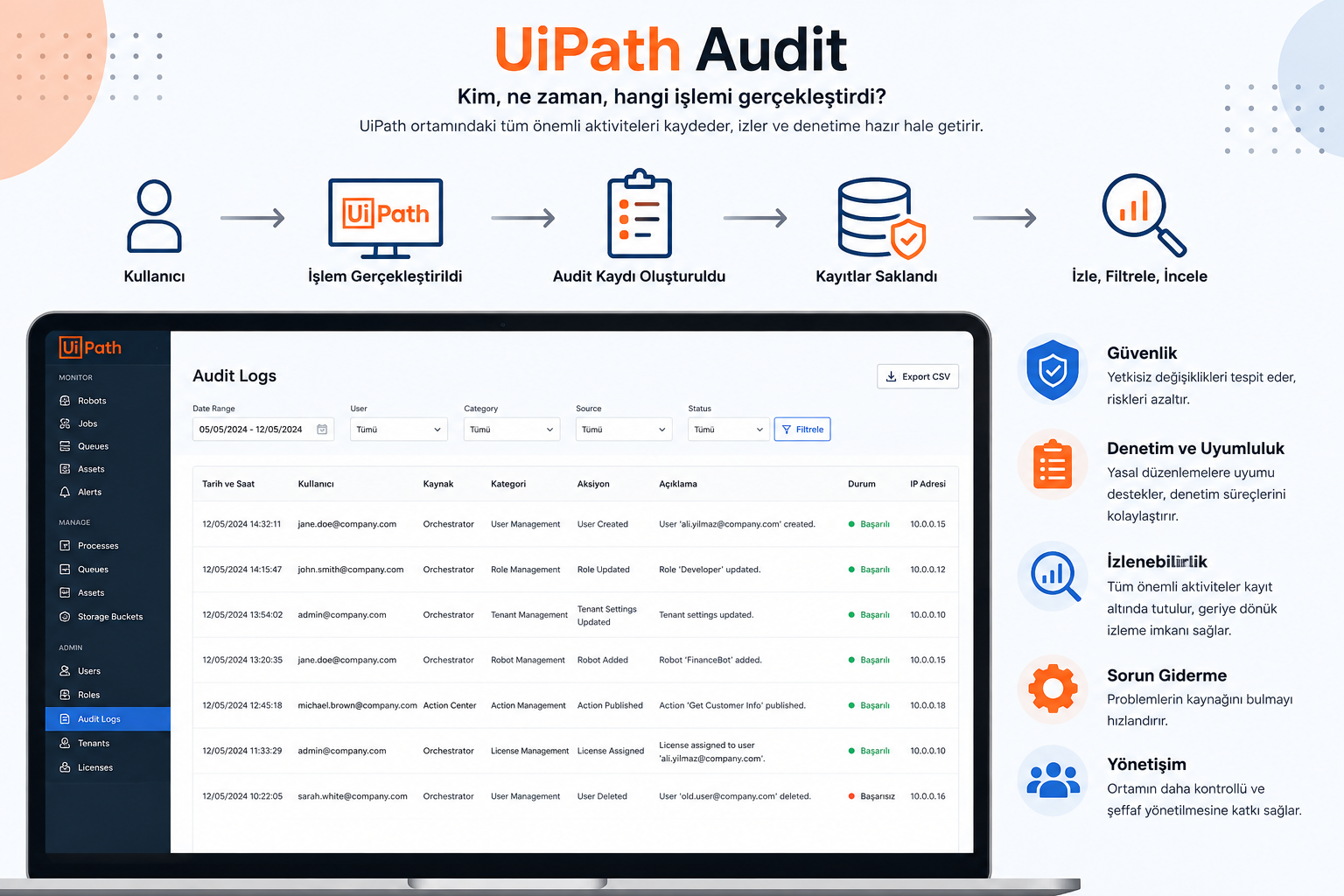Select the Users icon under ADMIN
1344x896 pixels.
click(x=65, y=671)
